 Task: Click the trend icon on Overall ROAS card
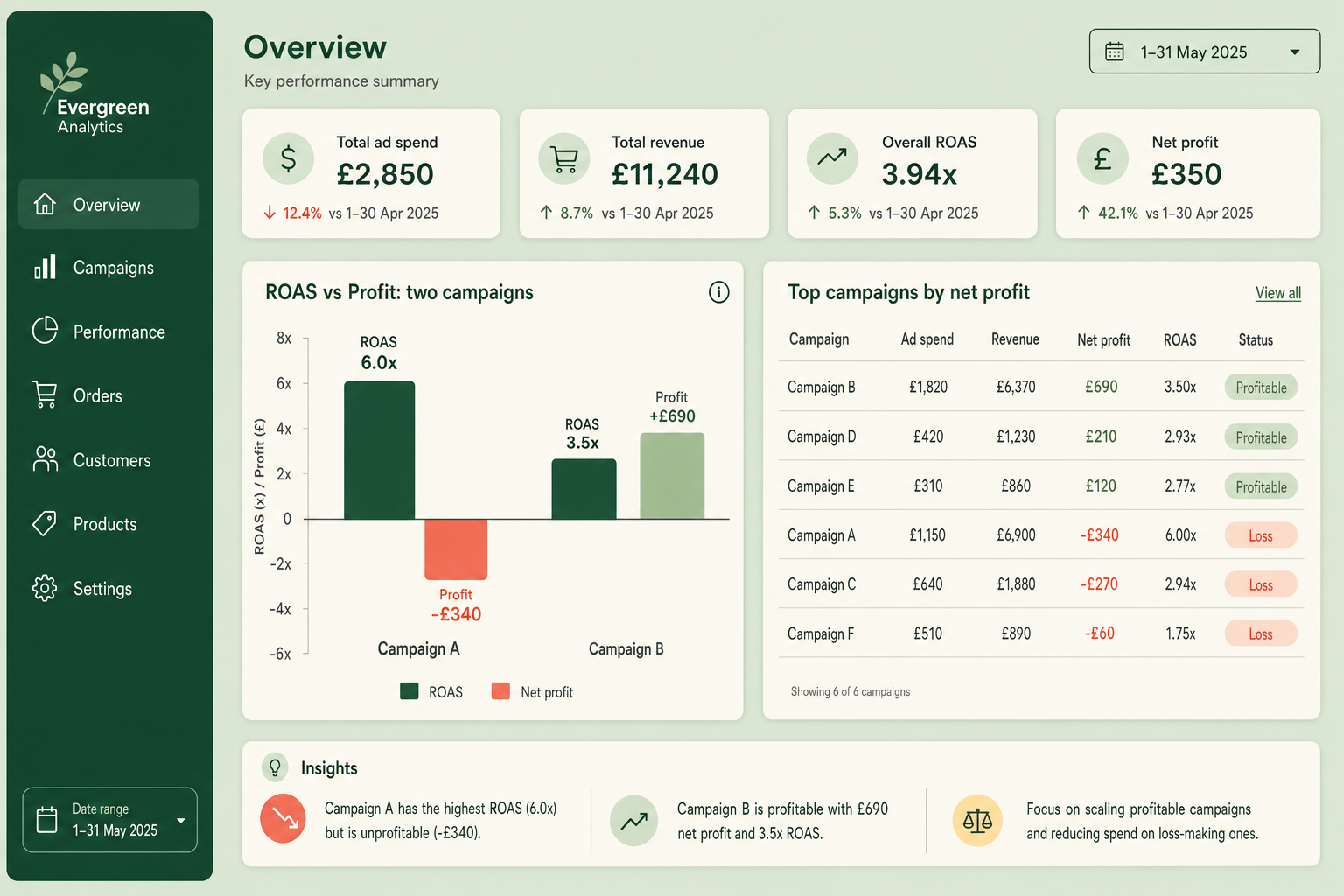[x=832, y=158]
